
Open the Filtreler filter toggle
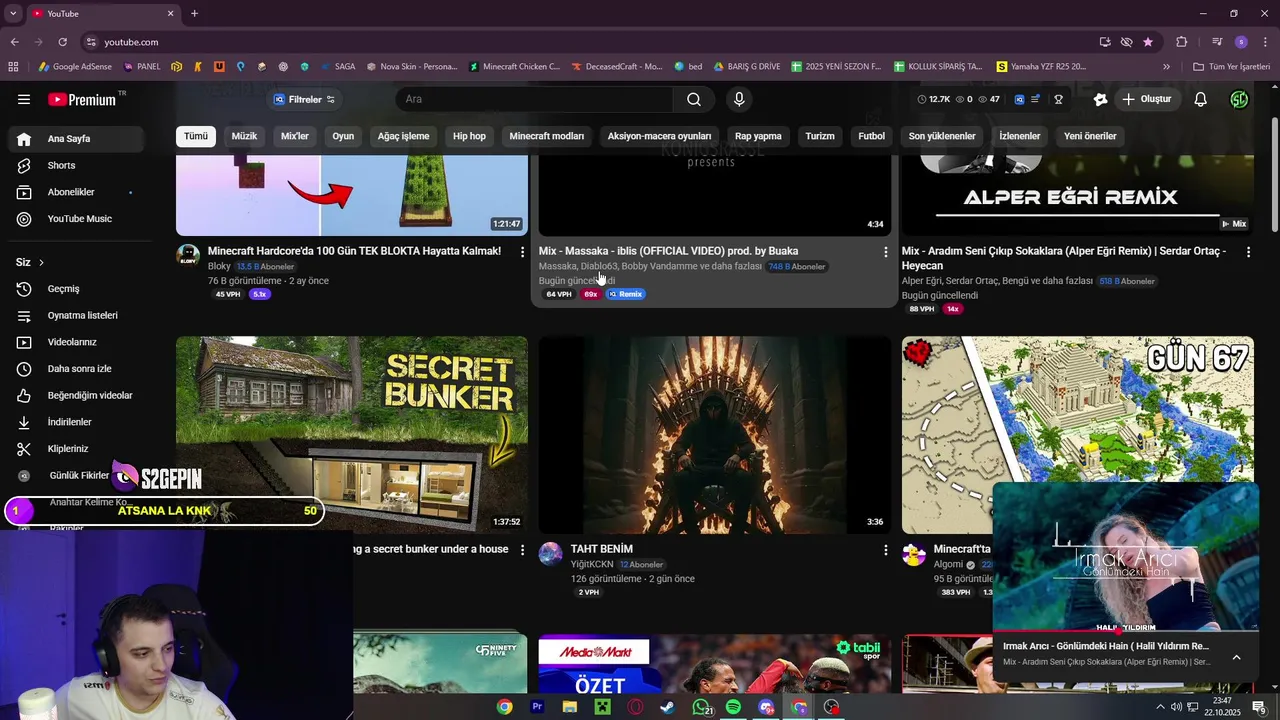point(305,99)
